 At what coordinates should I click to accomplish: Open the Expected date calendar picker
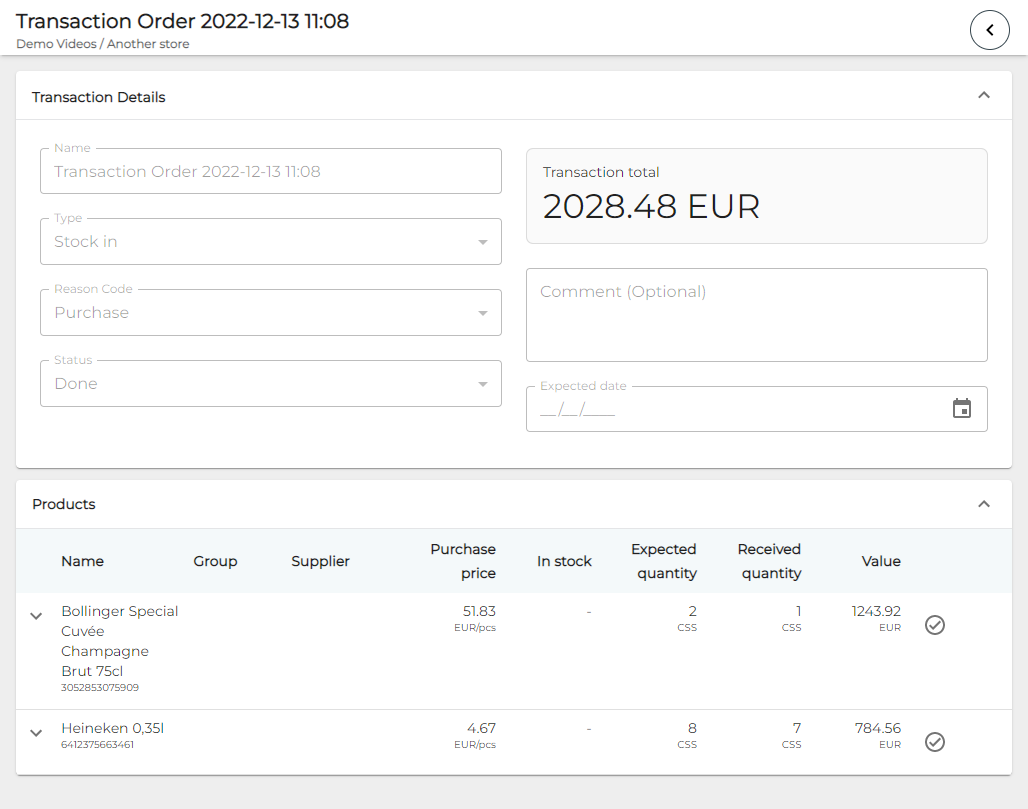click(x=961, y=409)
